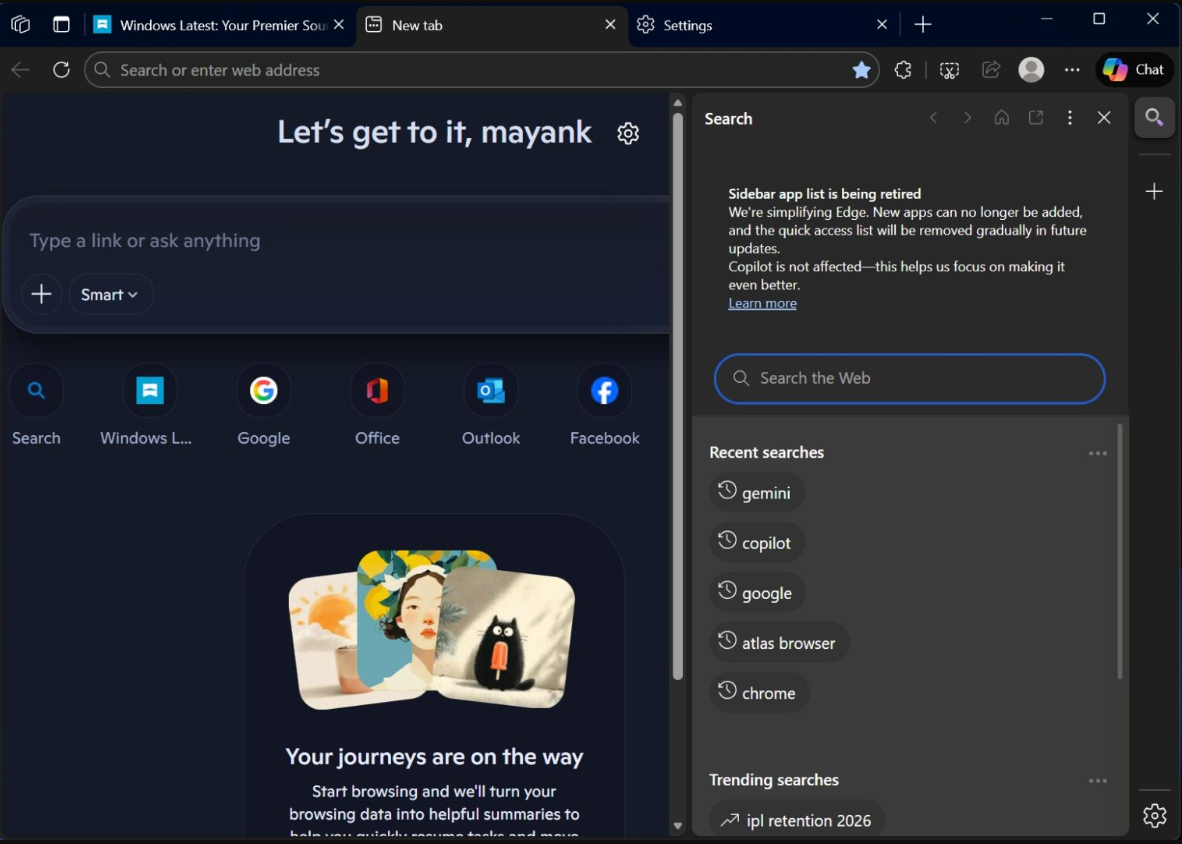
Task: Open a new tab with plus button
Action: [923, 25]
